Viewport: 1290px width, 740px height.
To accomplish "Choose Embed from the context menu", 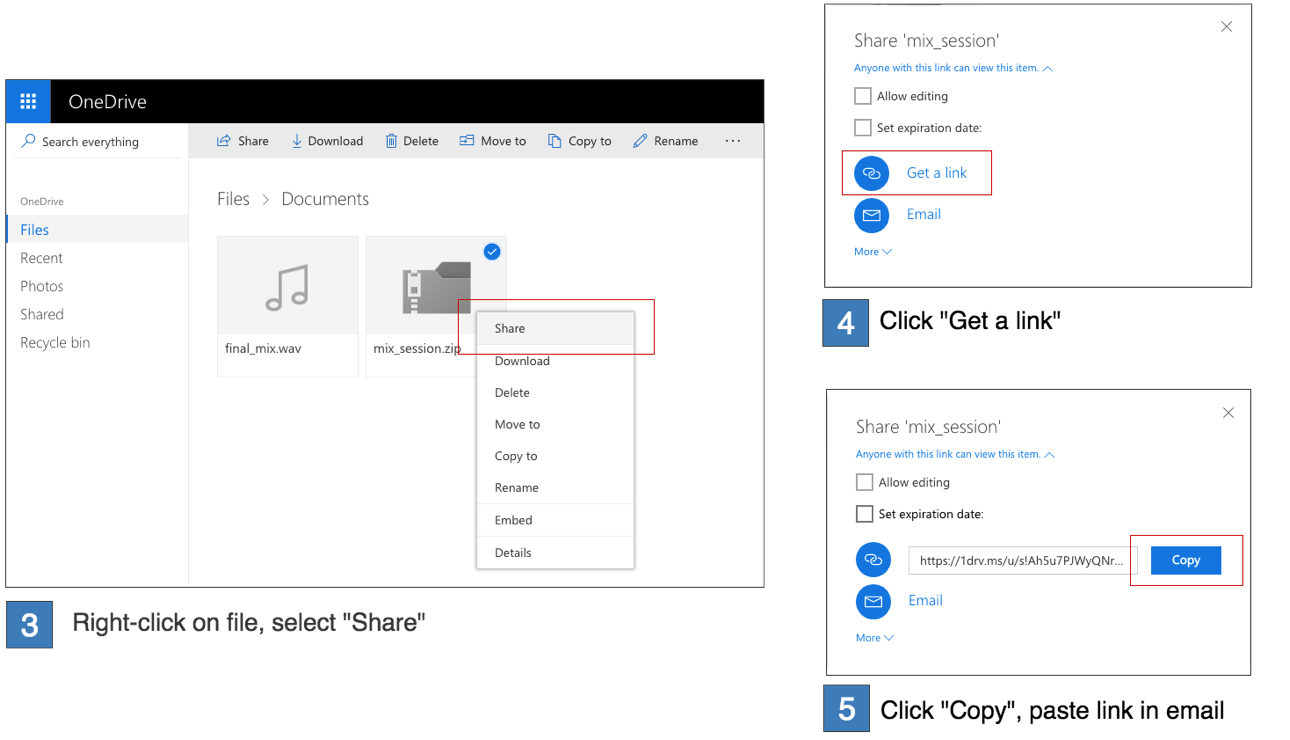I will [x=513, y=520].
